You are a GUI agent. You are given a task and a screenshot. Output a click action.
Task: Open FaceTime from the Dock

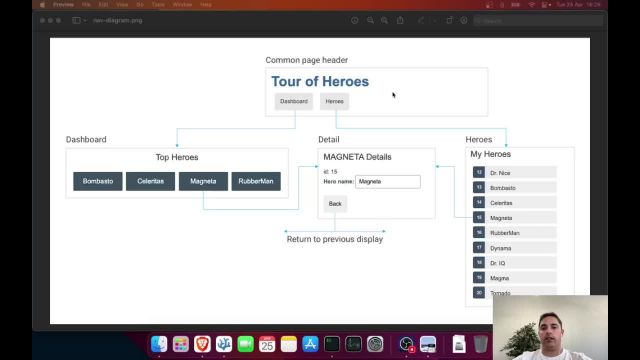[245, 344]
